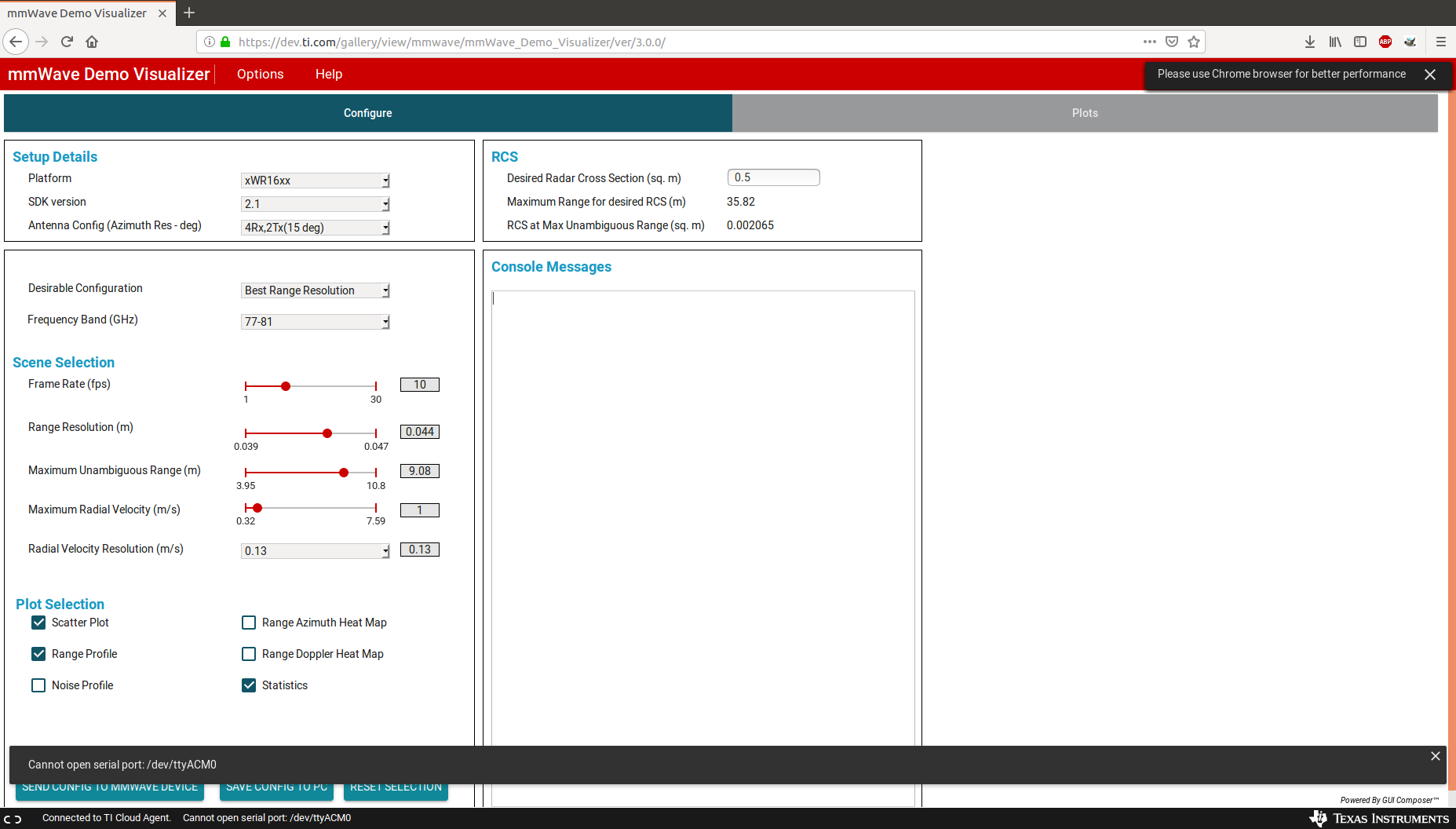Screen dimensions: 1456x829
Task: Click the mmWave Demo Visualizer title
Action: coord(109,74)
